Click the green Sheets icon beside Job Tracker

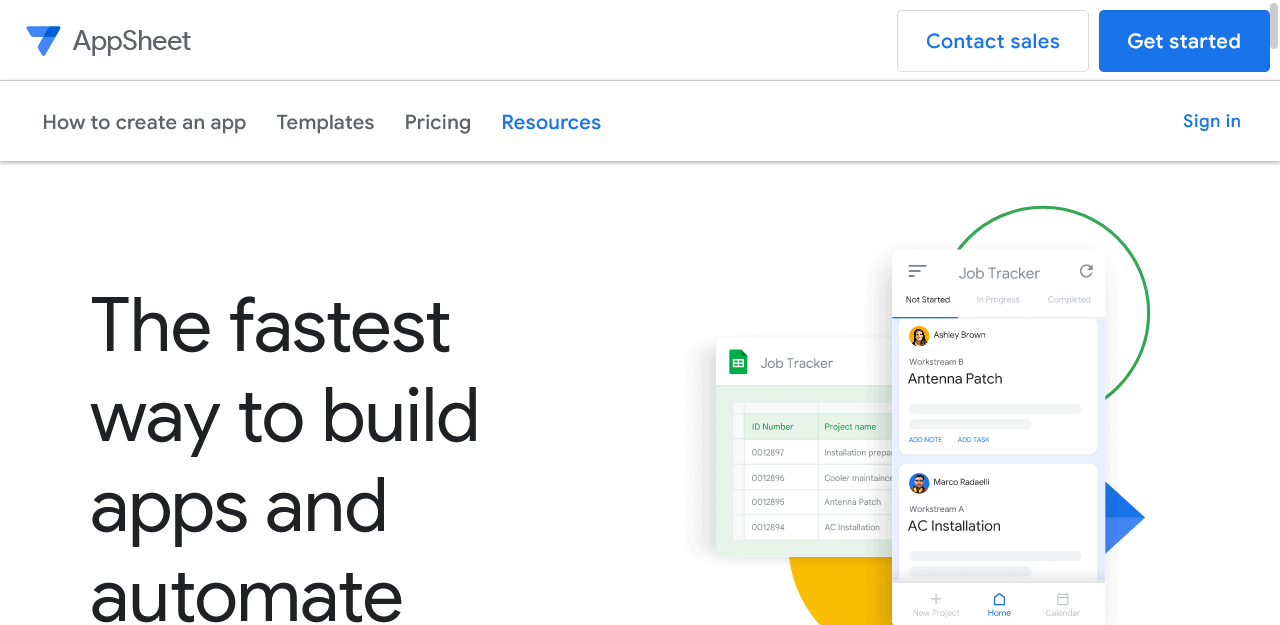[737, 362]
